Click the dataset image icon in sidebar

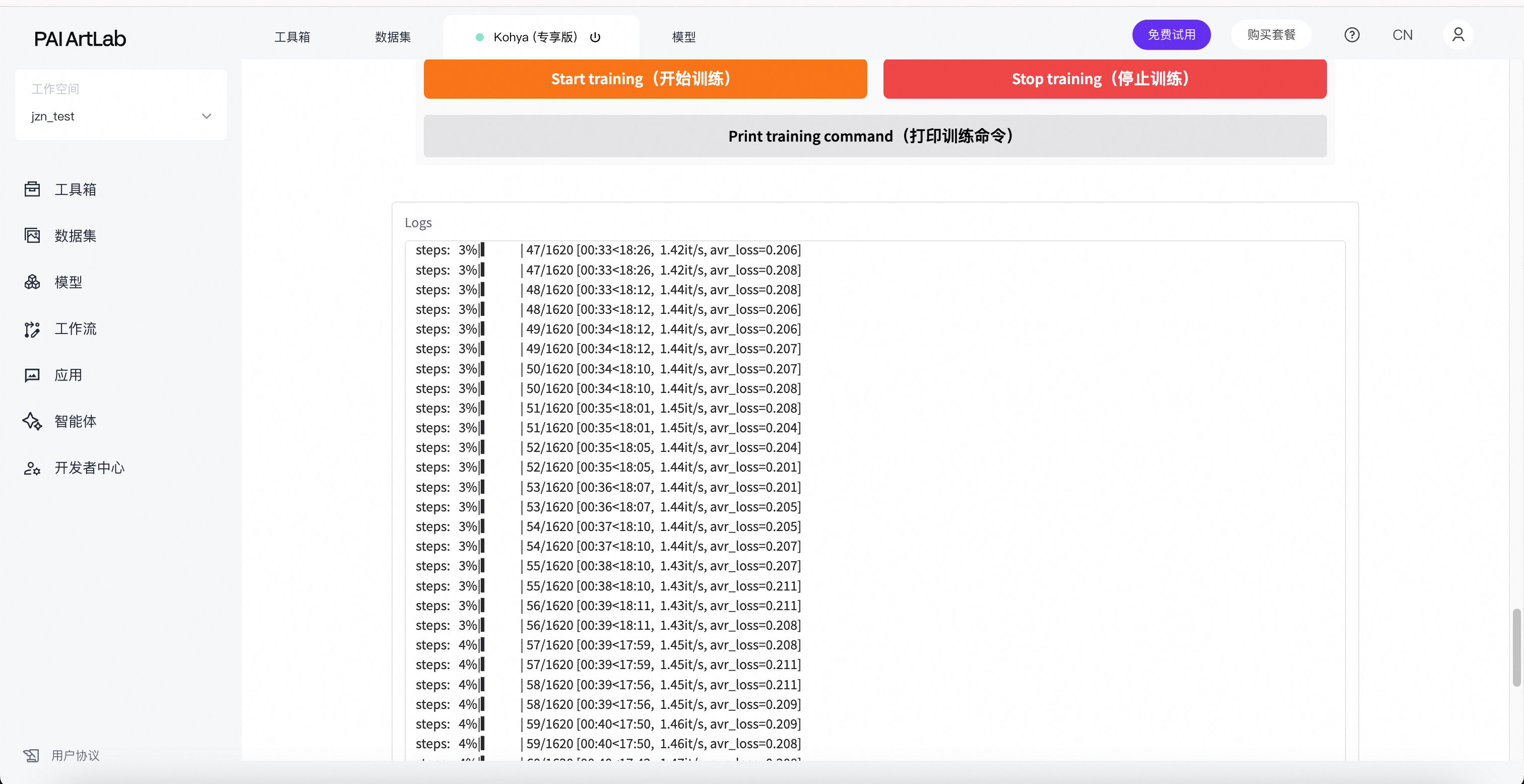[32, 235]
